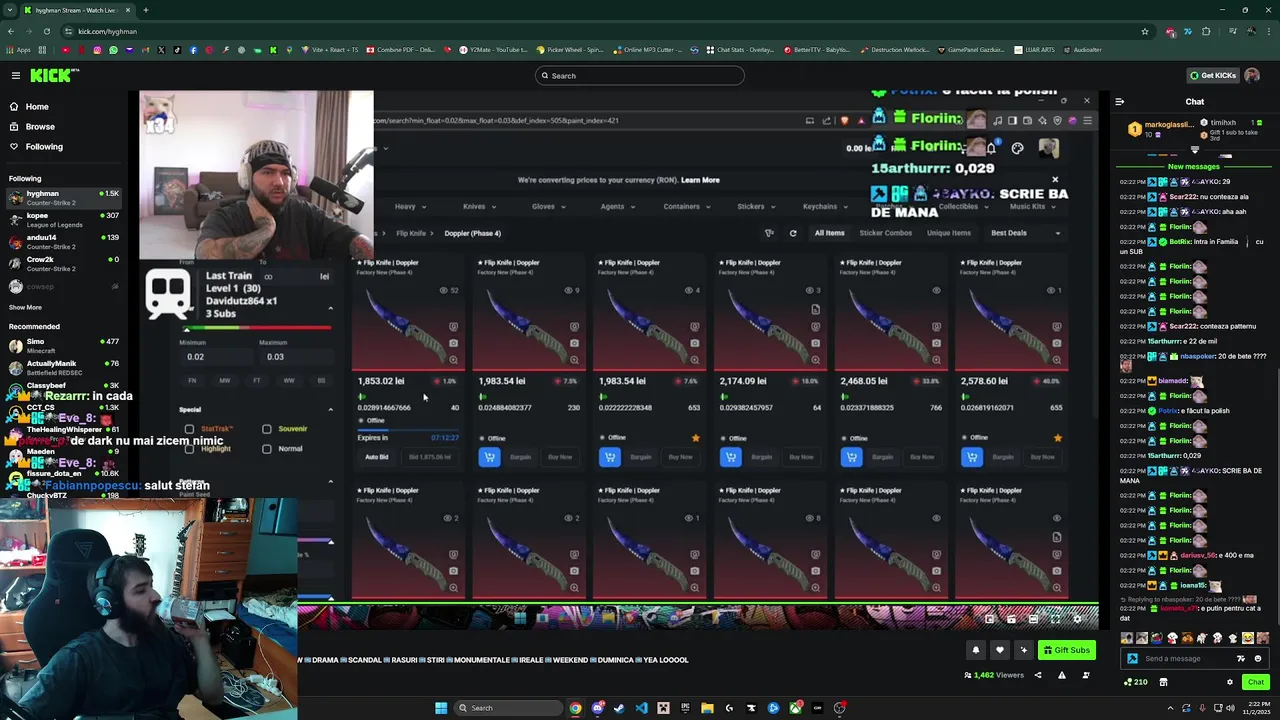
Task: Open the hyghman channel in the Following list
Action: tap(62, 197)
